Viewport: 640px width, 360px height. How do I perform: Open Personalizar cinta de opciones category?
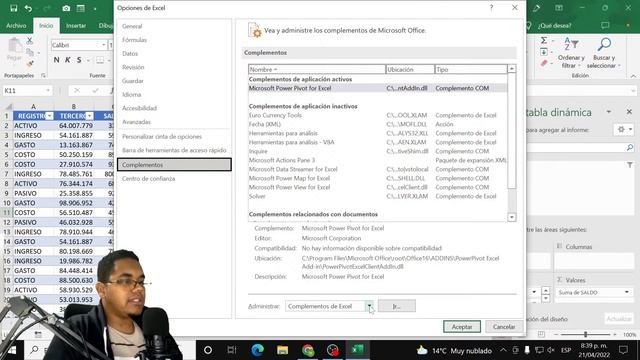(162, 137)
